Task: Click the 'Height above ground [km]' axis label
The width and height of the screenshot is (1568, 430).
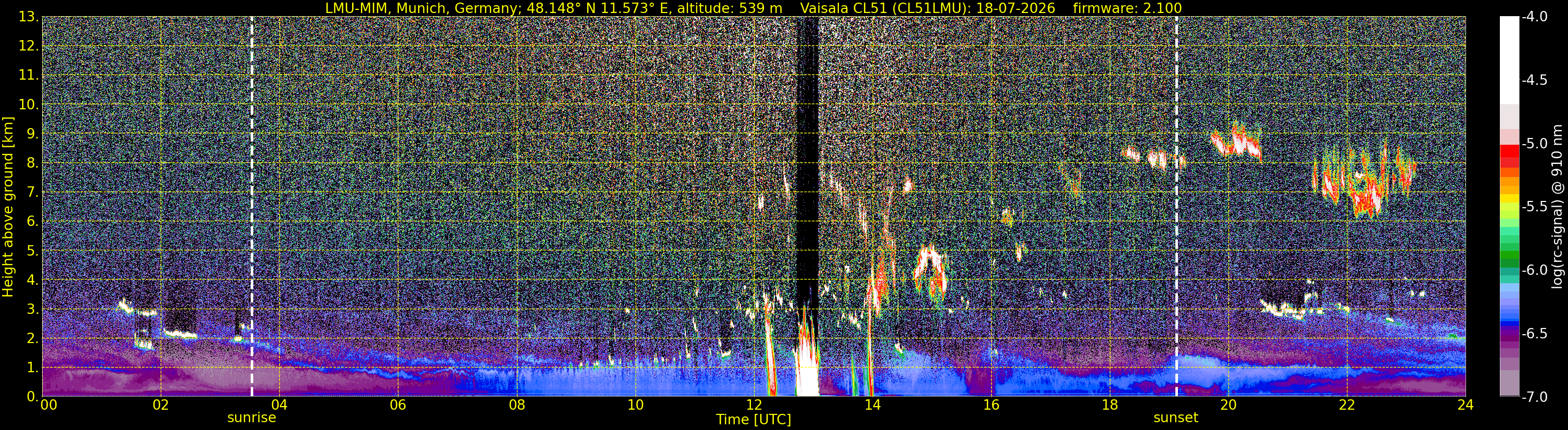Action: click(x=8, y=207)
